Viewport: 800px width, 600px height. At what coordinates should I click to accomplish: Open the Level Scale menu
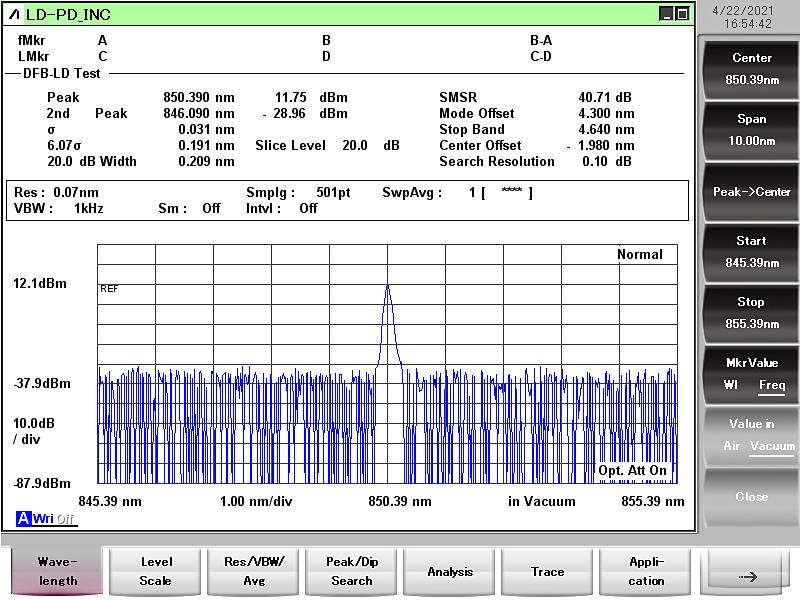tap(155, 572)
